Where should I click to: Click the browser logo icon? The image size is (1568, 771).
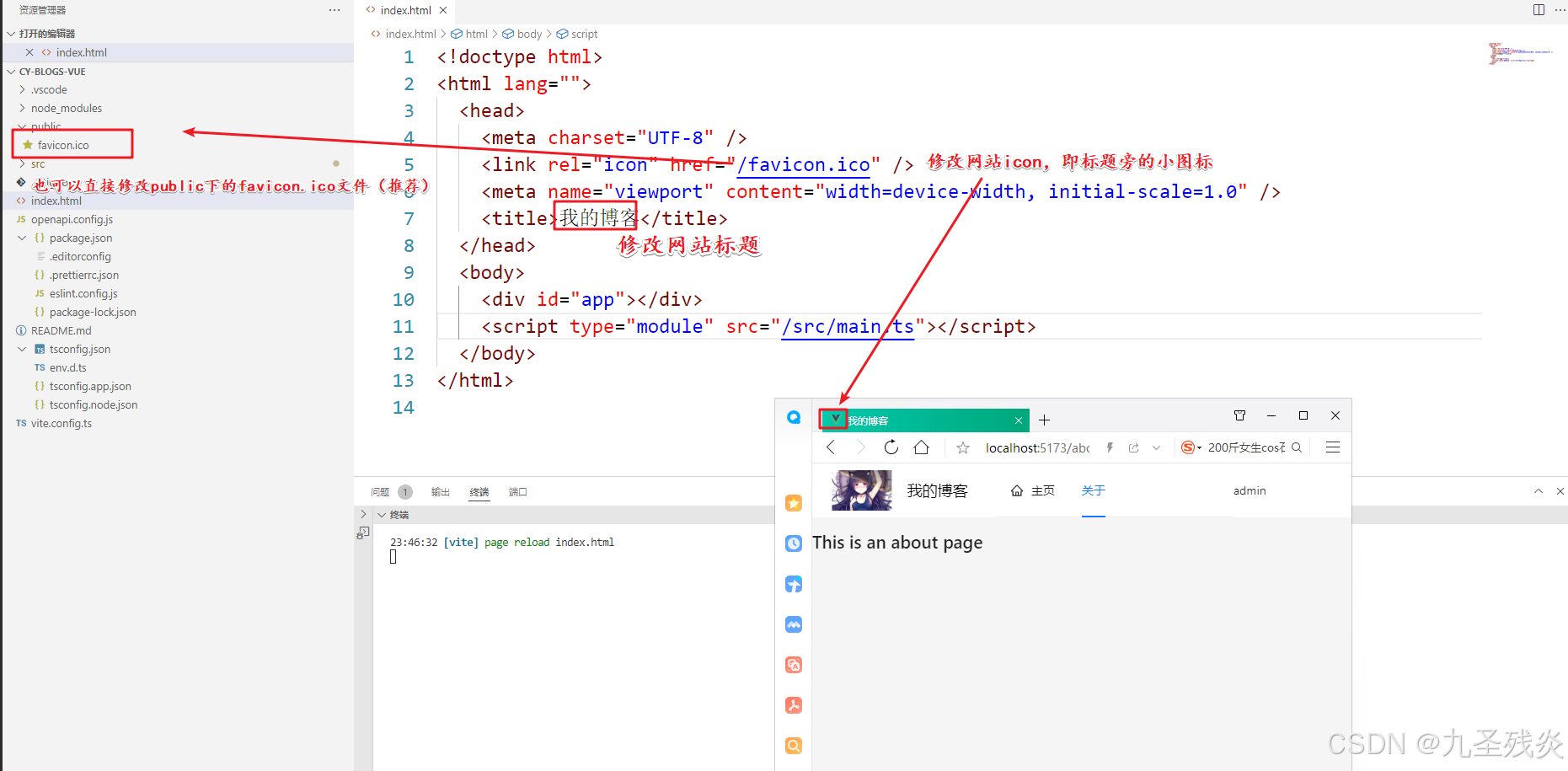(794, 417)
